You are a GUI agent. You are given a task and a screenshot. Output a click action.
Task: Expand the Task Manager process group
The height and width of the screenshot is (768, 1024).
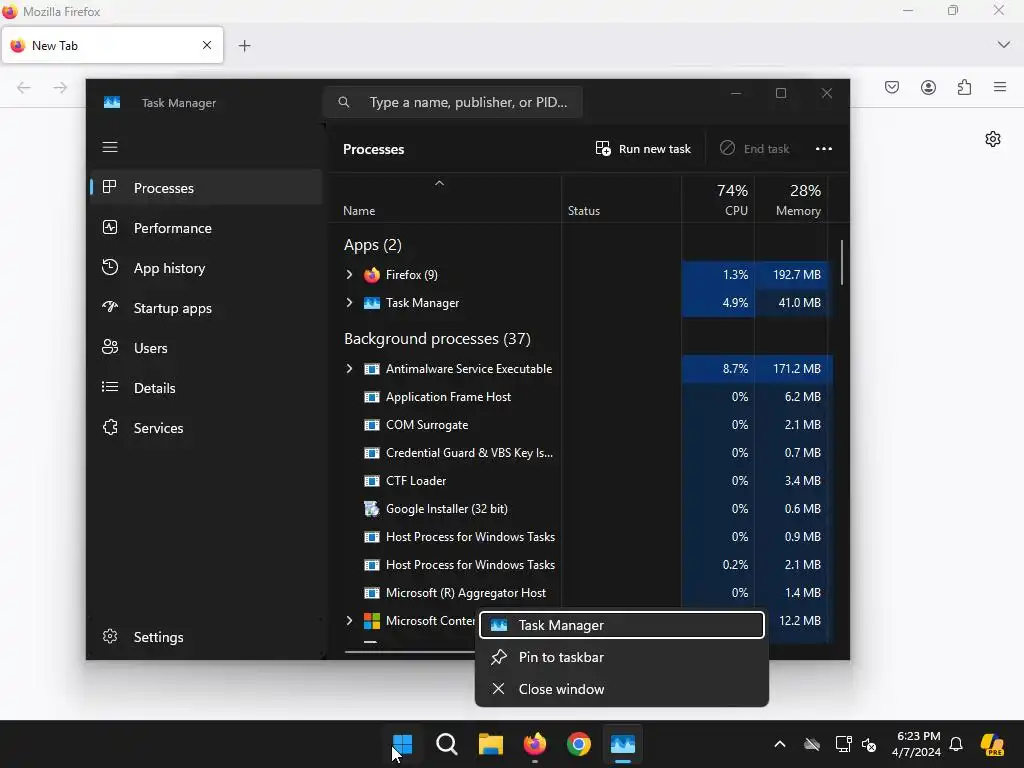click(349, 302)
